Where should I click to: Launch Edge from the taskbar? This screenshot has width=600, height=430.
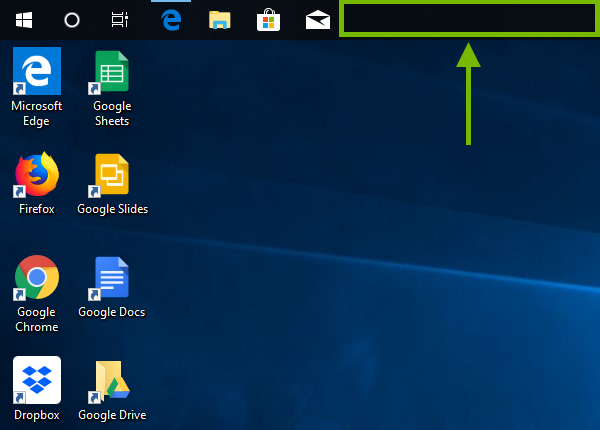point(171,20)
